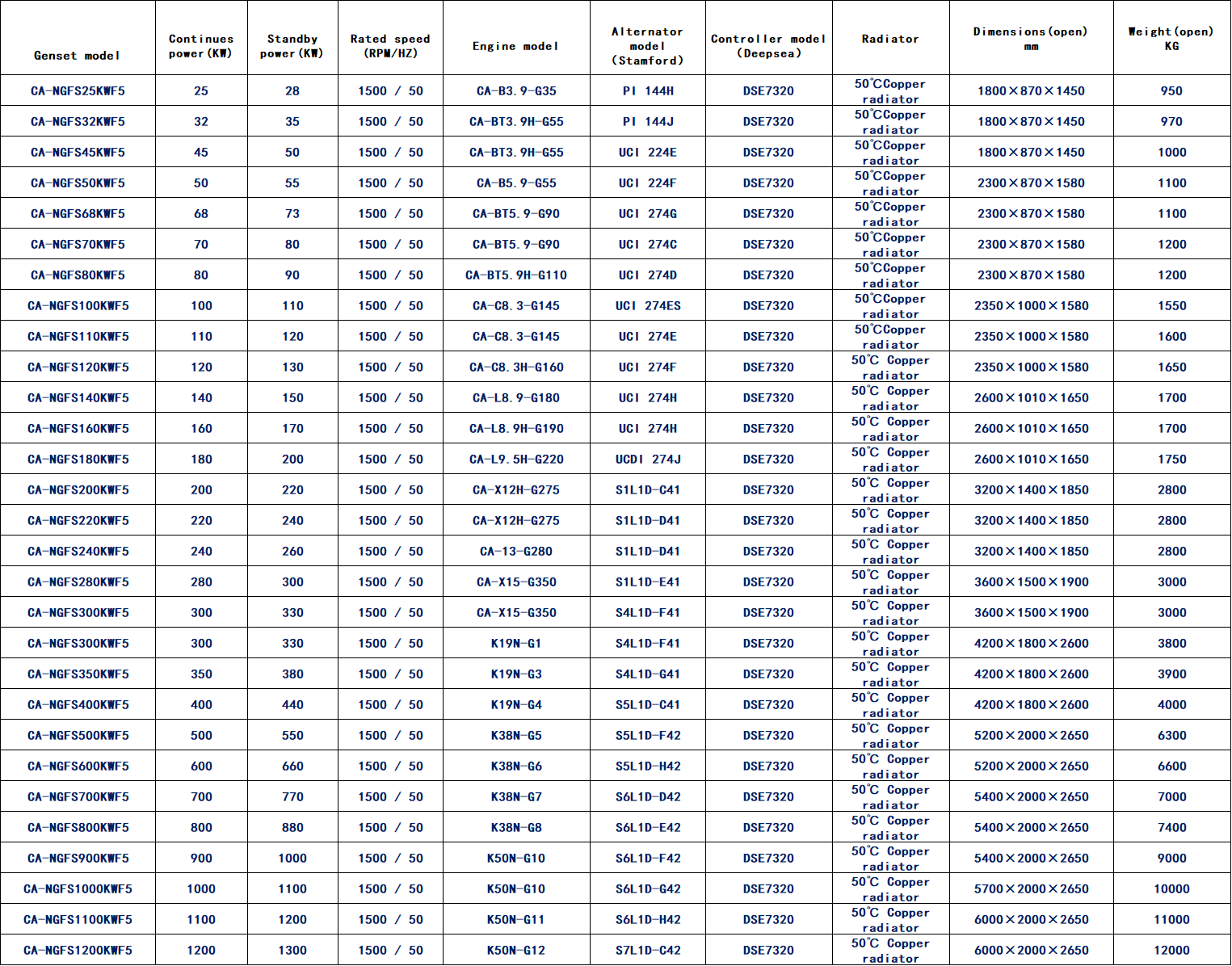Screen dimensions: 1232x966
Task: Select engine model CA-B3.9-G35 cell
Action: (x=516, y=90)
